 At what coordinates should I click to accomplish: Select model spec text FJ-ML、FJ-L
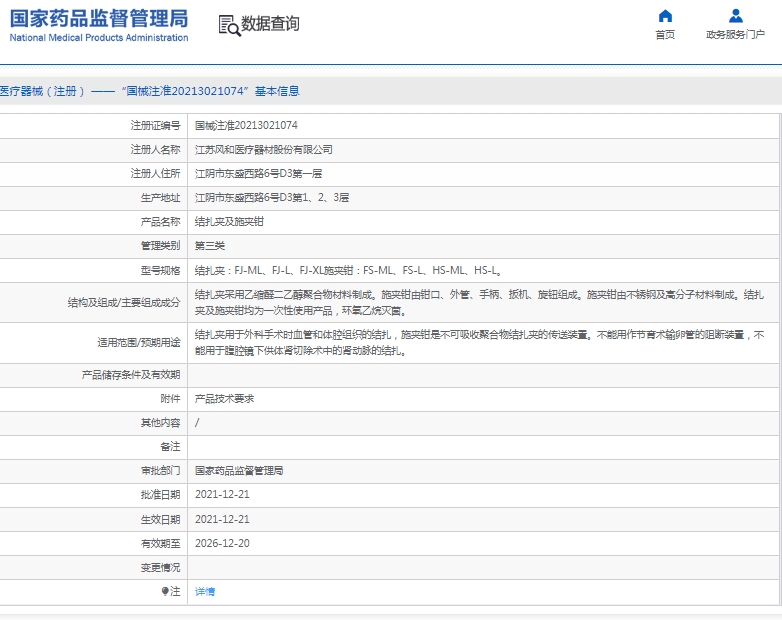tap(348, 270)
